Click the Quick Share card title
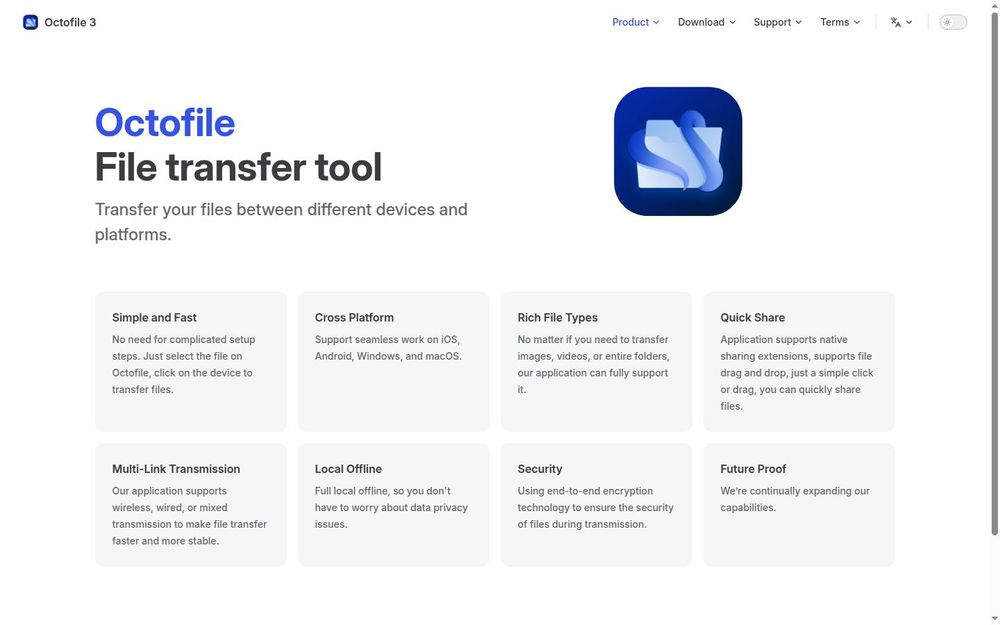The image size is (1000, 625). click(x=753, y=318)
